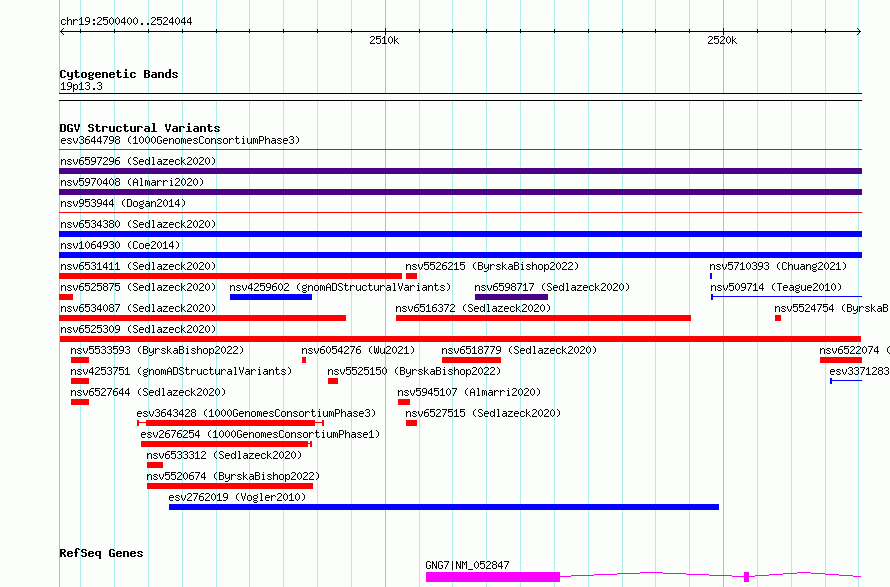This screenshot has width=890, height=587.
Task: Click nsv6527515 (Sedlazeck2020) label
Action: [483, 413]
